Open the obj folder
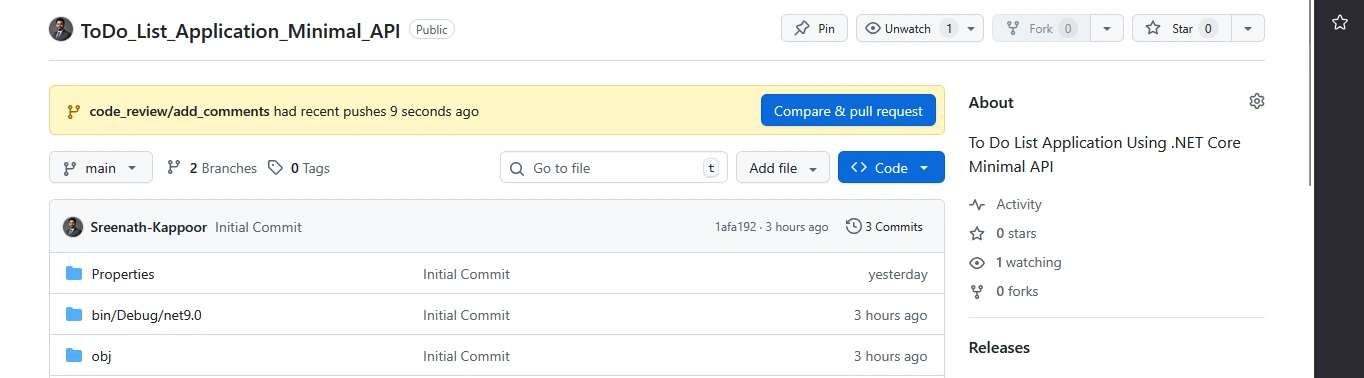 (x=101, y=356)
